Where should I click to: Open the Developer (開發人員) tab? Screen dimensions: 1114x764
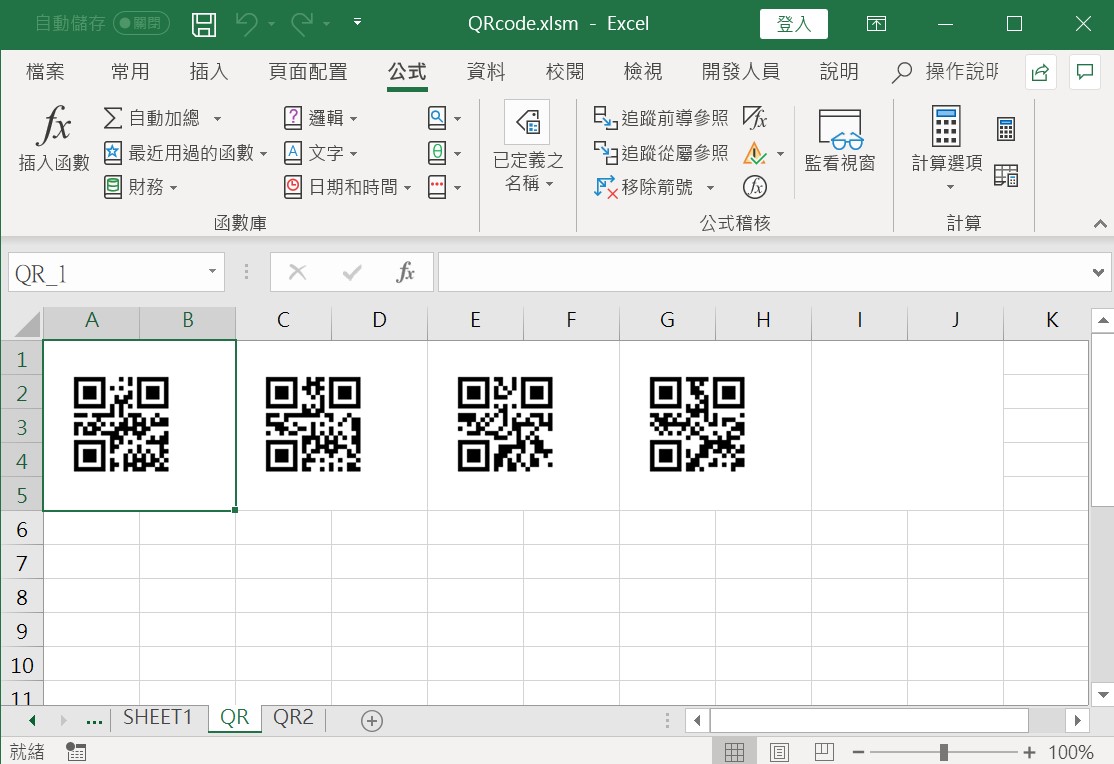click(740, 71)
